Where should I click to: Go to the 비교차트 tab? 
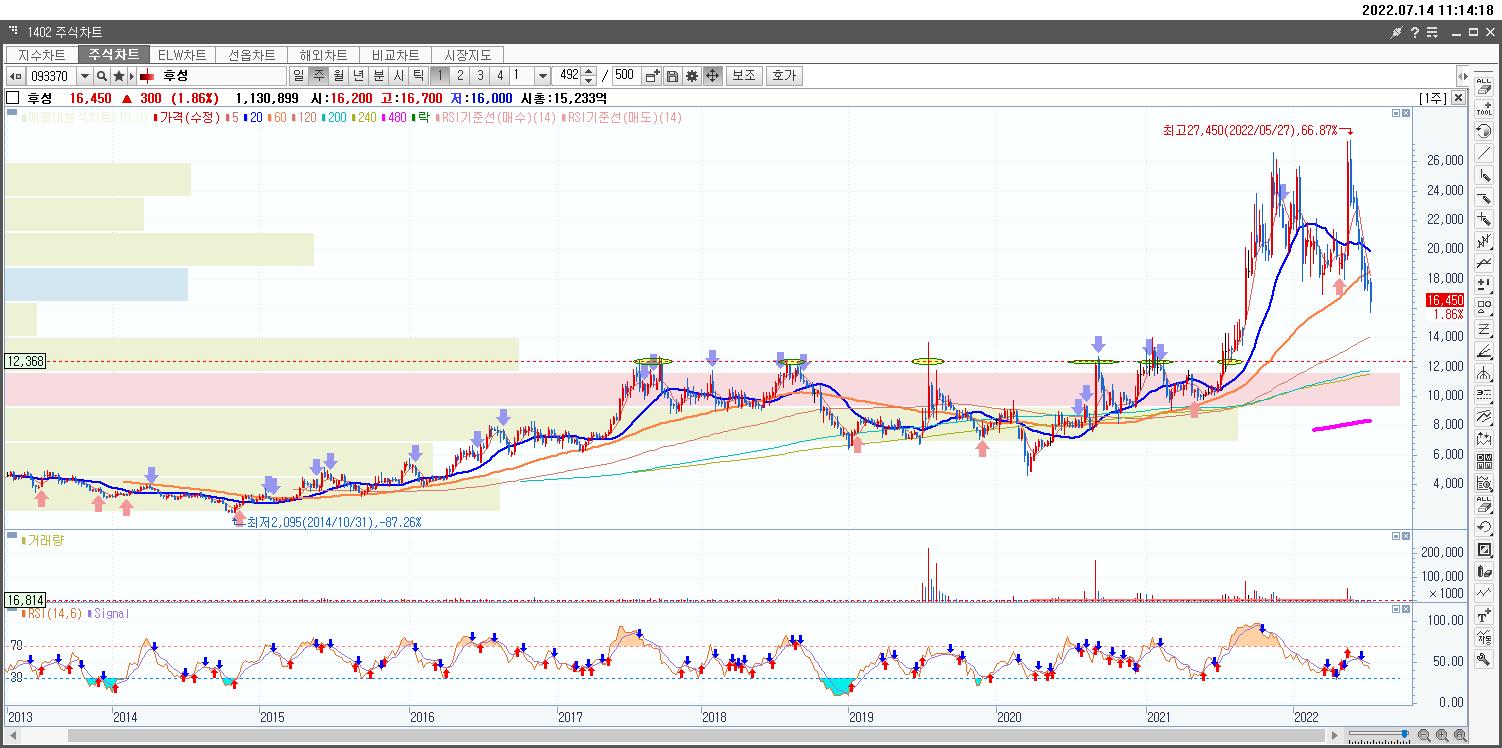click(395, 55)
